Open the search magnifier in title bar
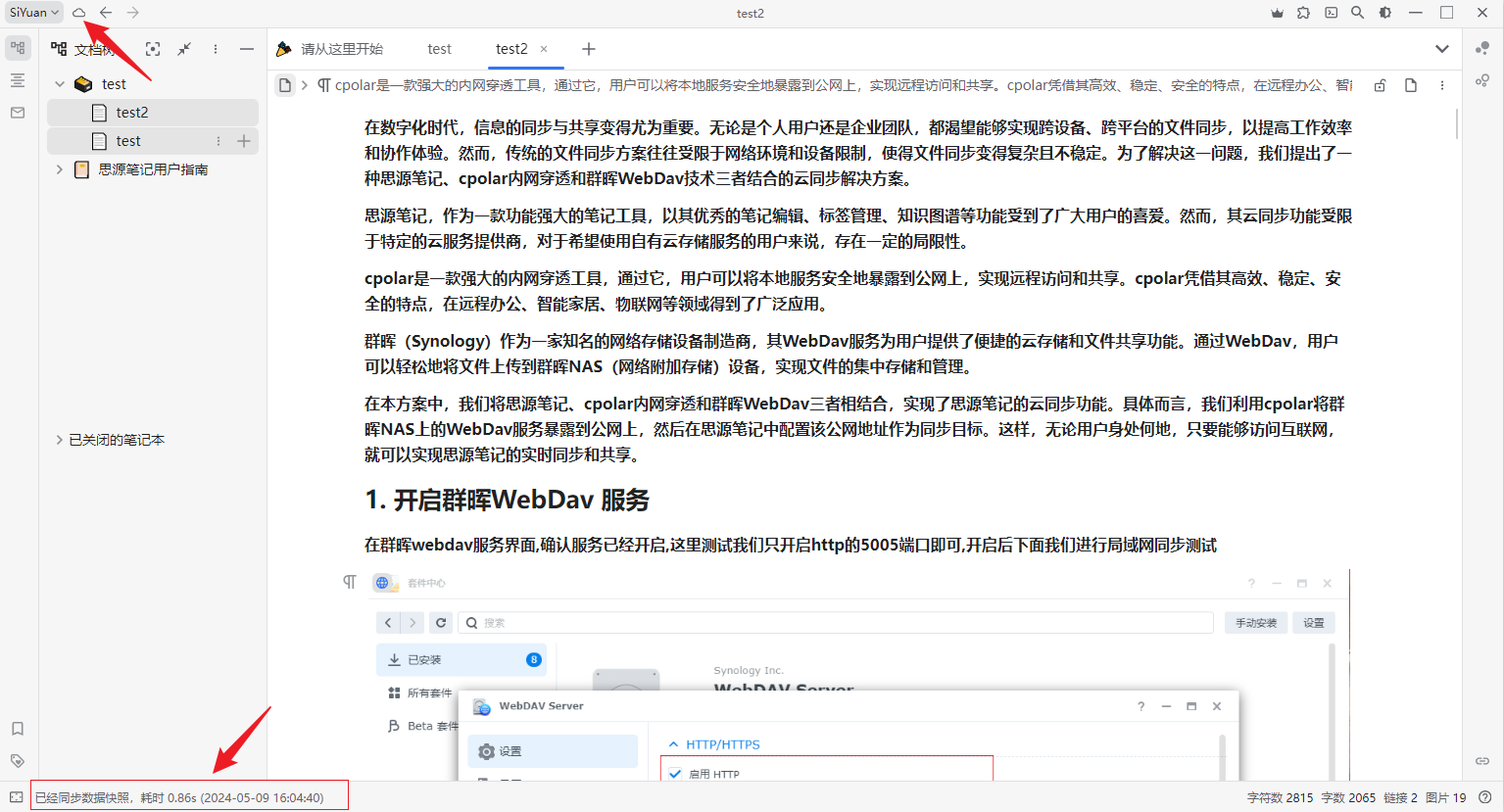 pos(1357,13)
